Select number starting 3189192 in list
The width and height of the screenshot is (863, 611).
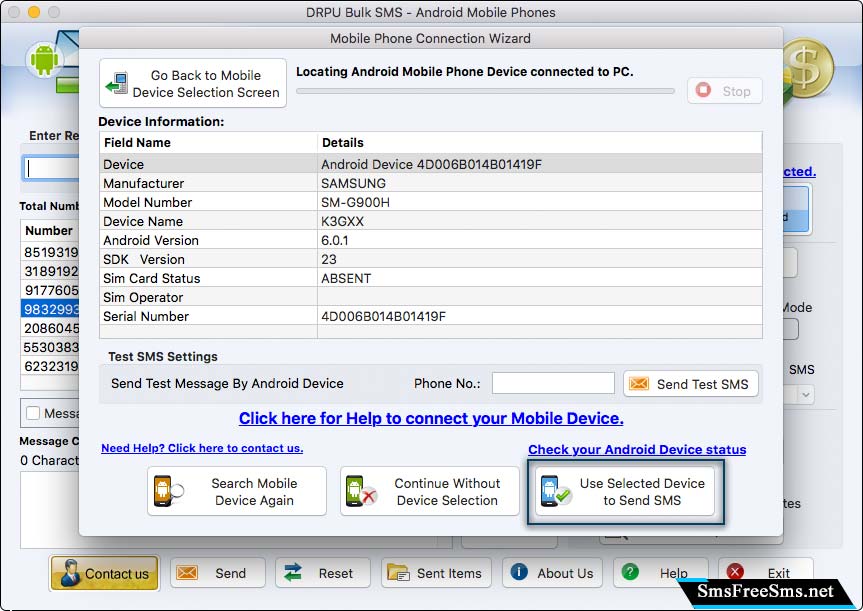[51, 271]
